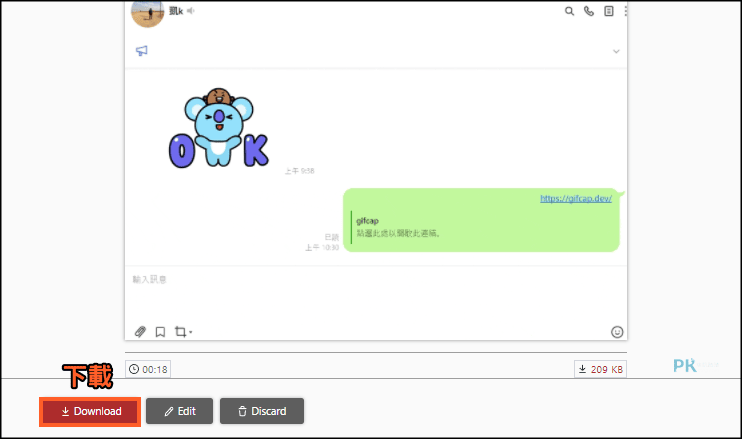Open the notes icon in chat header
This screenshot has width=742, height=439.
609,11
